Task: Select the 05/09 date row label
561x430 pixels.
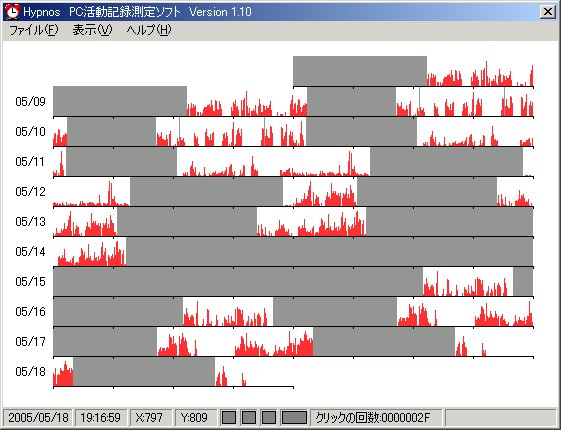Action: 30,102
